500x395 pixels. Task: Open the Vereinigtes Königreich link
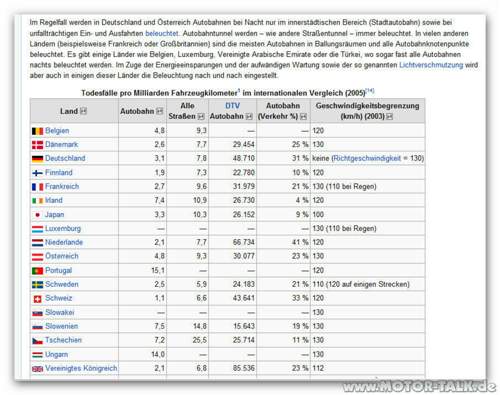tap(81, 368)
